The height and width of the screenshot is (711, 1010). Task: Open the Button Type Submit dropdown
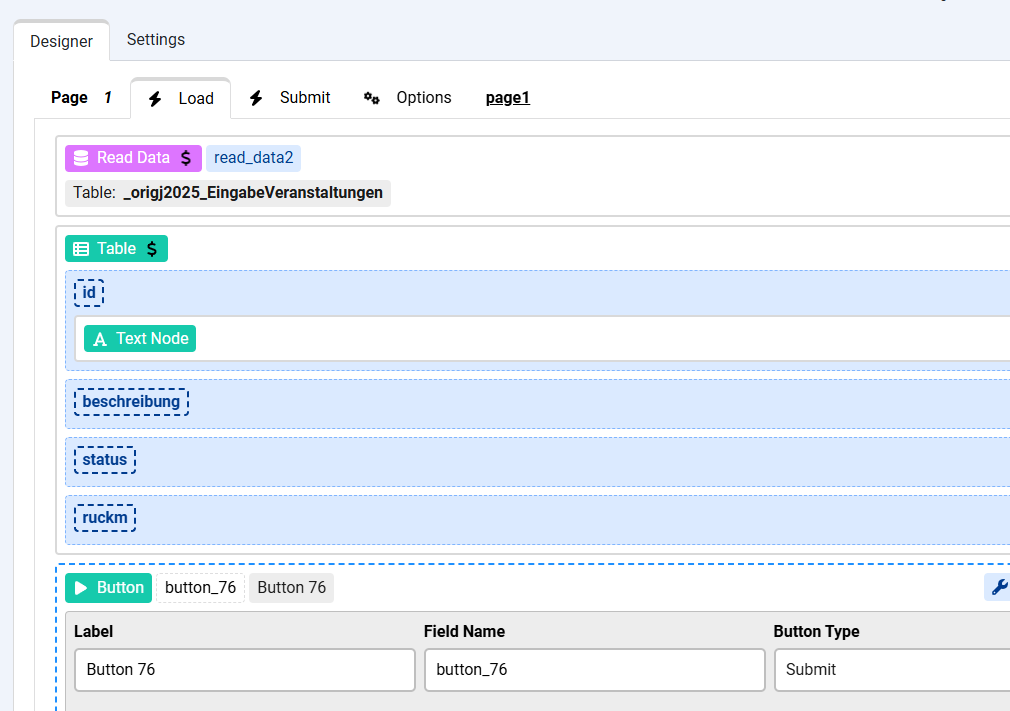(x=891, y=670)
